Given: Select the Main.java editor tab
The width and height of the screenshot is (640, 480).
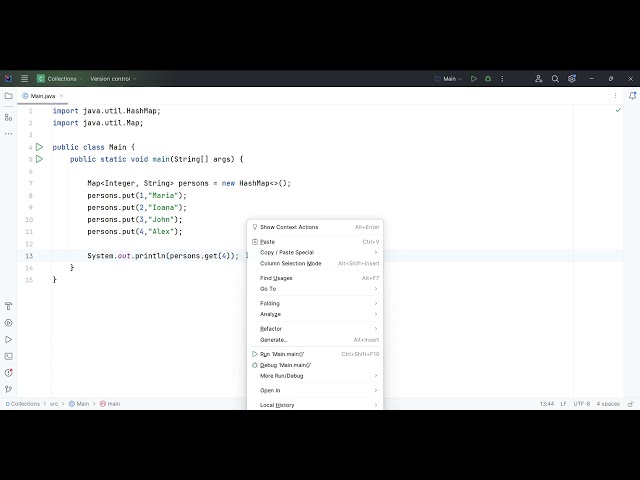Looking at the screenshot, I should coord(42,96).
